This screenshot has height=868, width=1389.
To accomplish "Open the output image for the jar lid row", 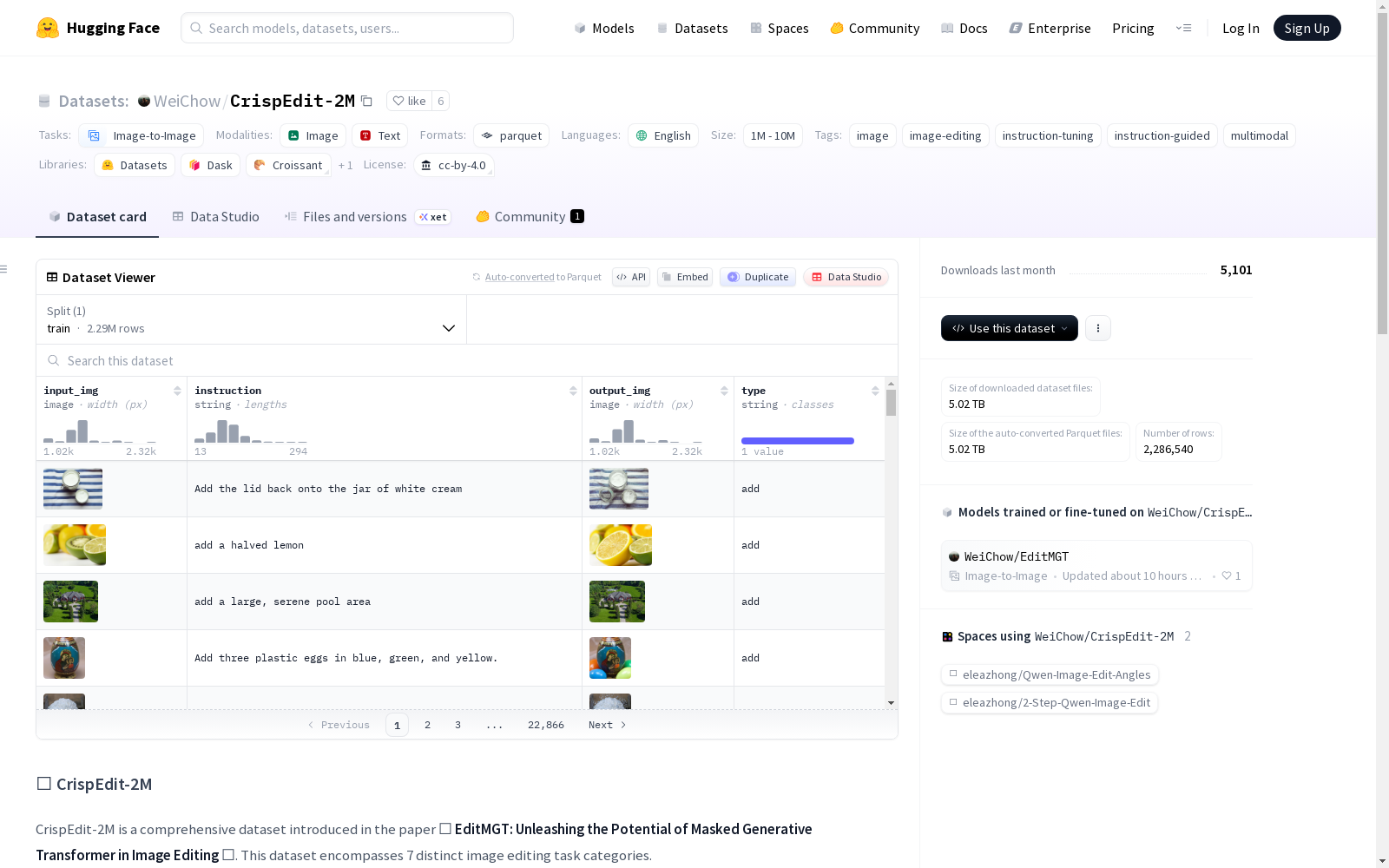I will (x=619, y=489).
